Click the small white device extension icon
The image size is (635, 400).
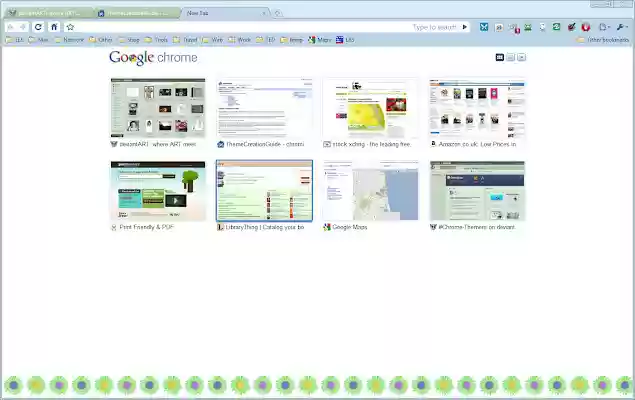point(542,27)
